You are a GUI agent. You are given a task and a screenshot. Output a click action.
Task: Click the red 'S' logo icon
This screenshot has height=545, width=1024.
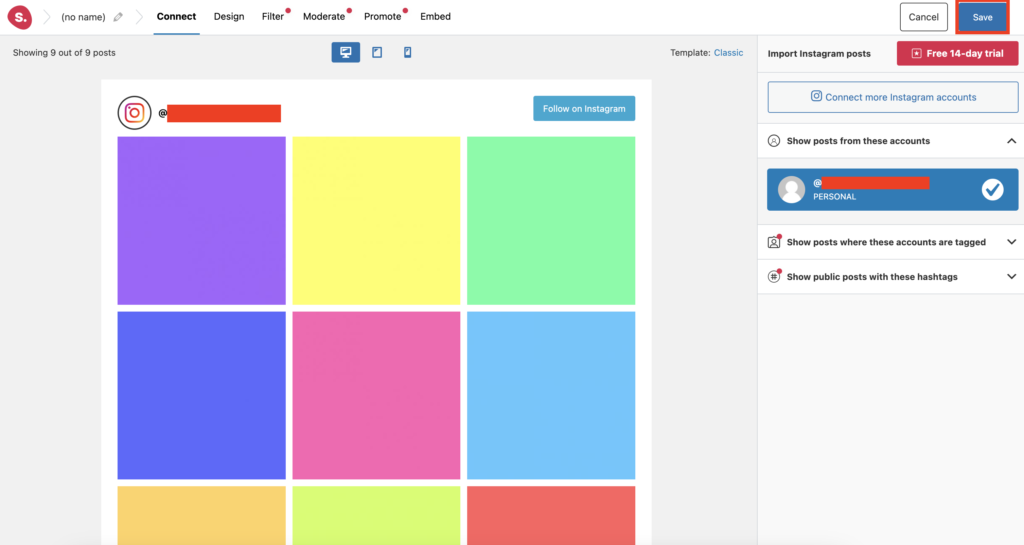pos(20,17)
